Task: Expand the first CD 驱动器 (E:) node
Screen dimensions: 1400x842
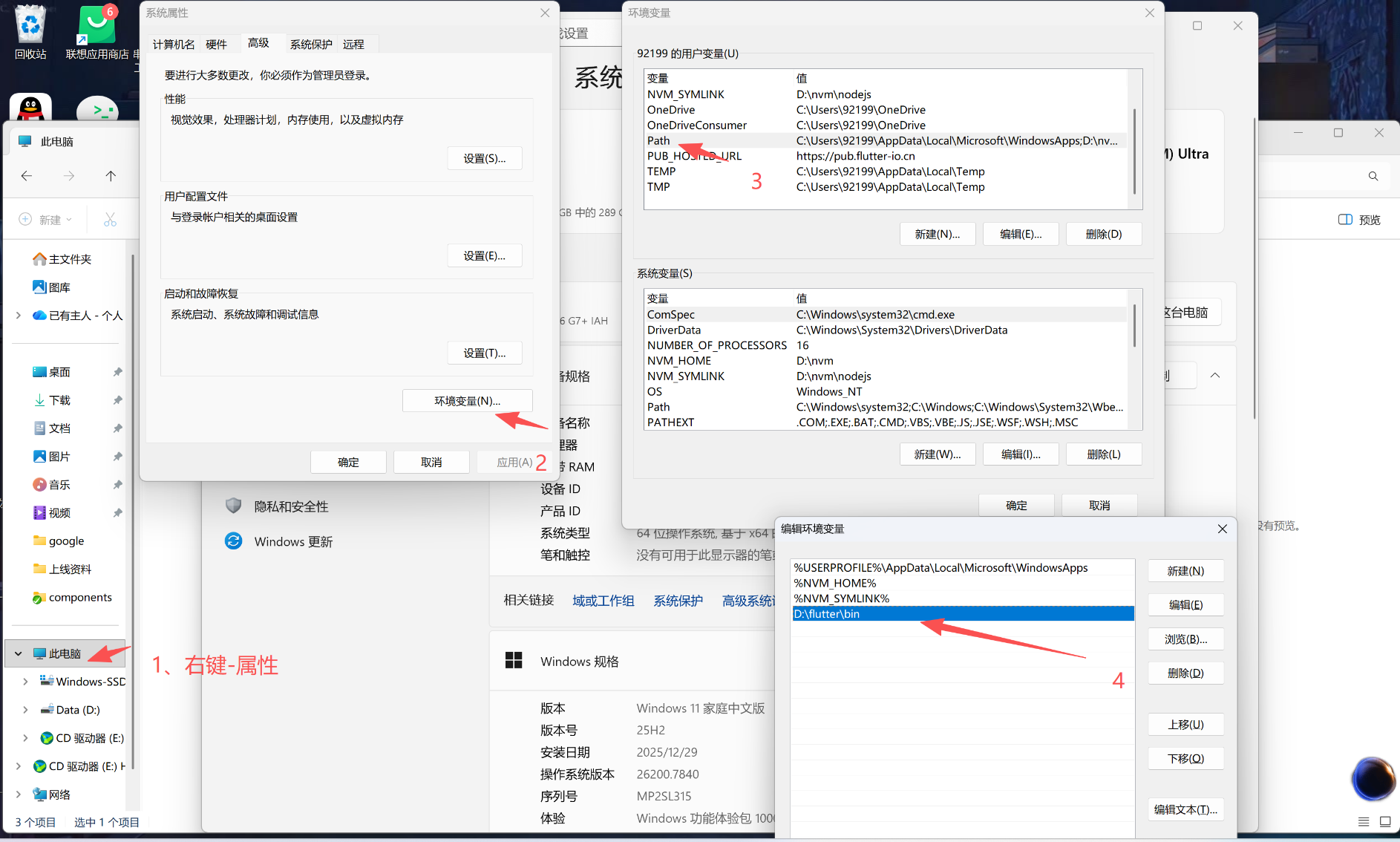Action: coord(26,738)
